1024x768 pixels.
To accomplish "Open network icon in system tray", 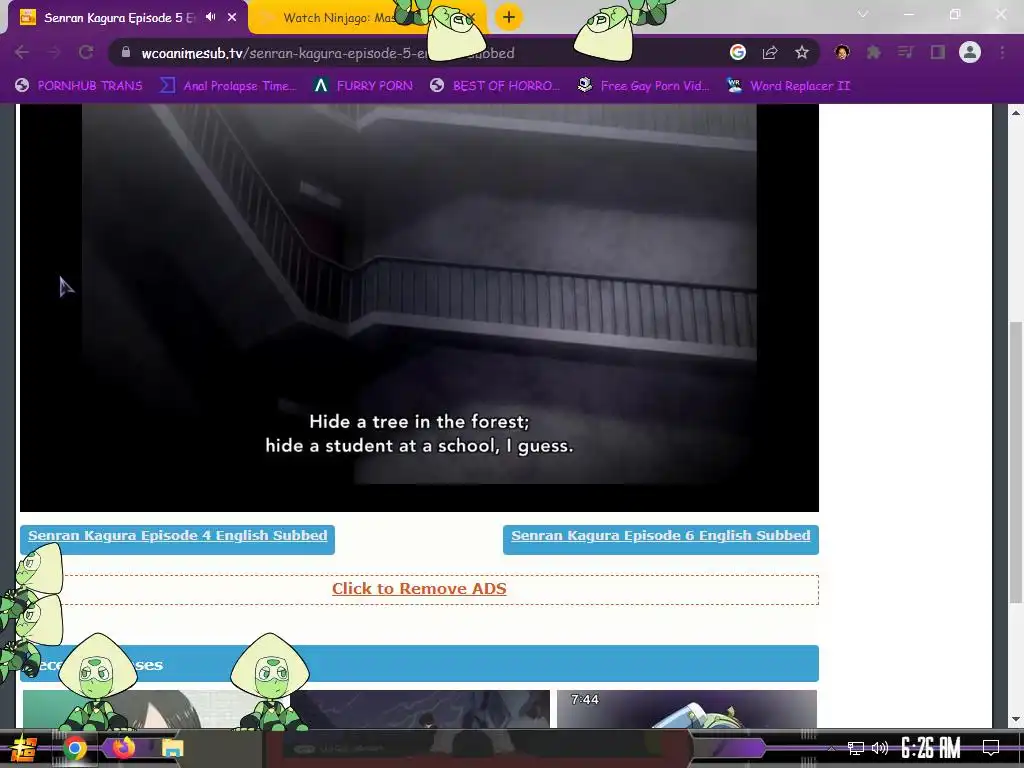I will coord(856,748).
